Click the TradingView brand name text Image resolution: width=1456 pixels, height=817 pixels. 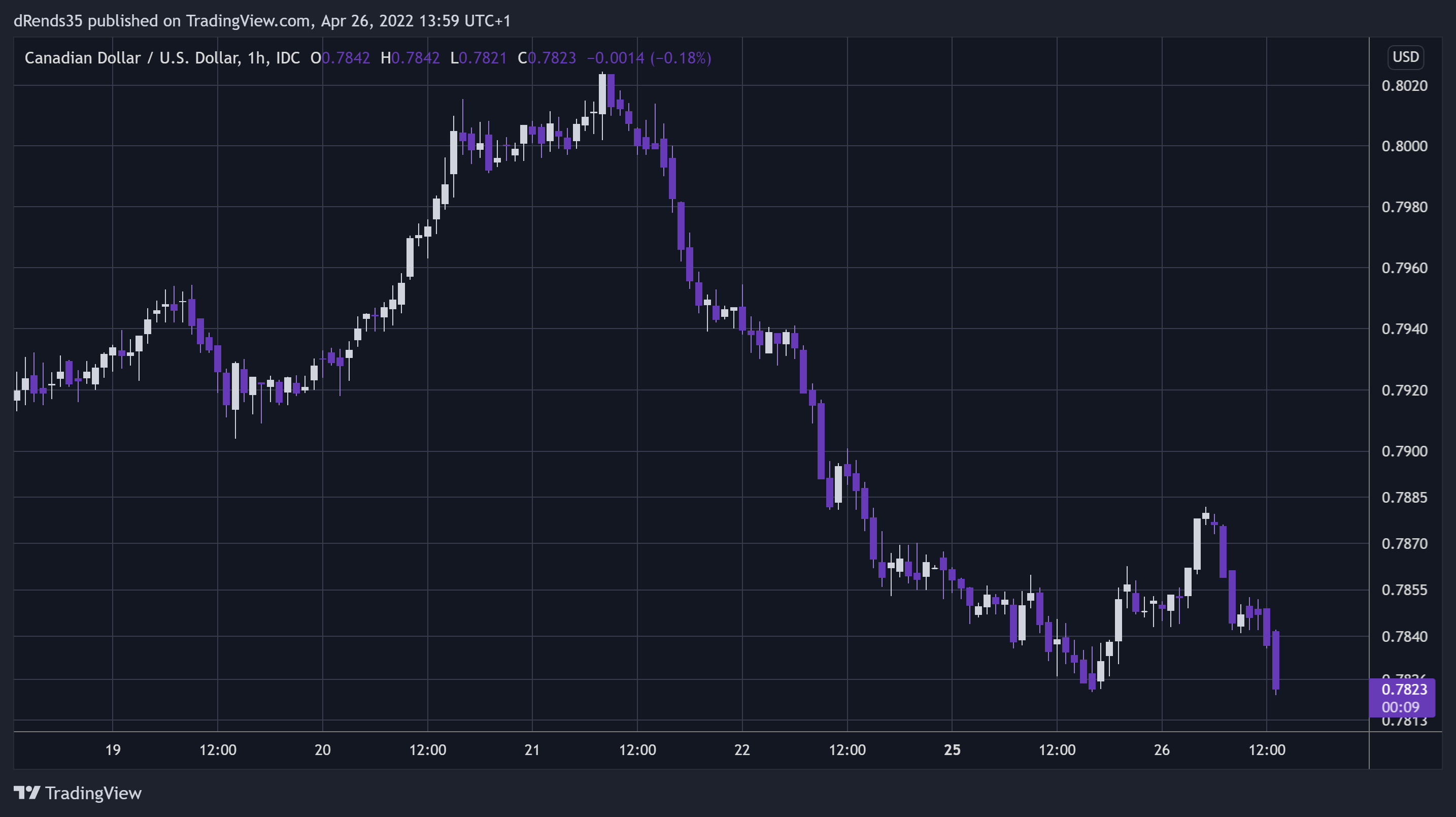(x=93, y=793)
